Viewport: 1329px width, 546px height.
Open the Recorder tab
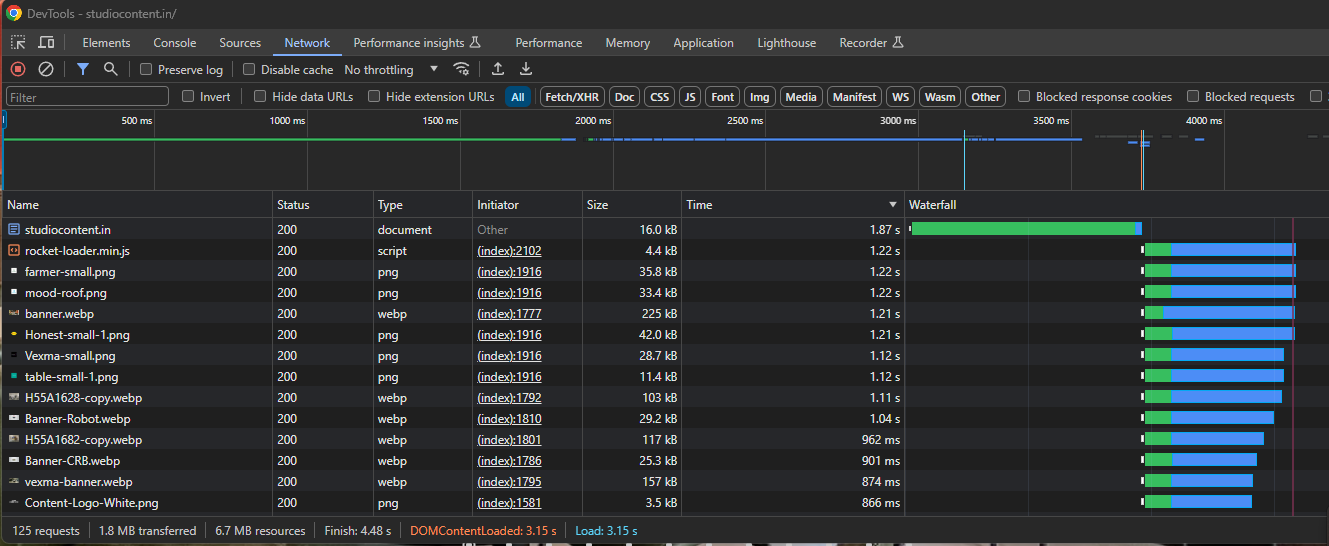pos(871,43)
